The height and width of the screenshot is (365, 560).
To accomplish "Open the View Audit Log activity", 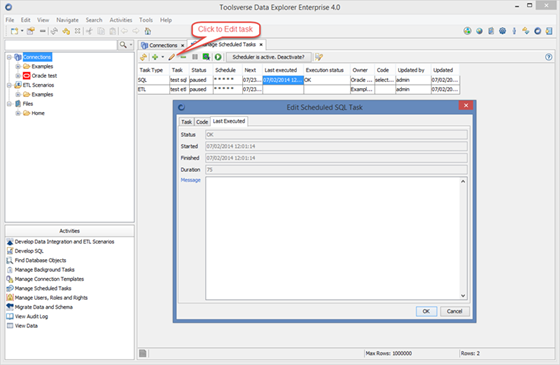I will (x=31, y=316).
